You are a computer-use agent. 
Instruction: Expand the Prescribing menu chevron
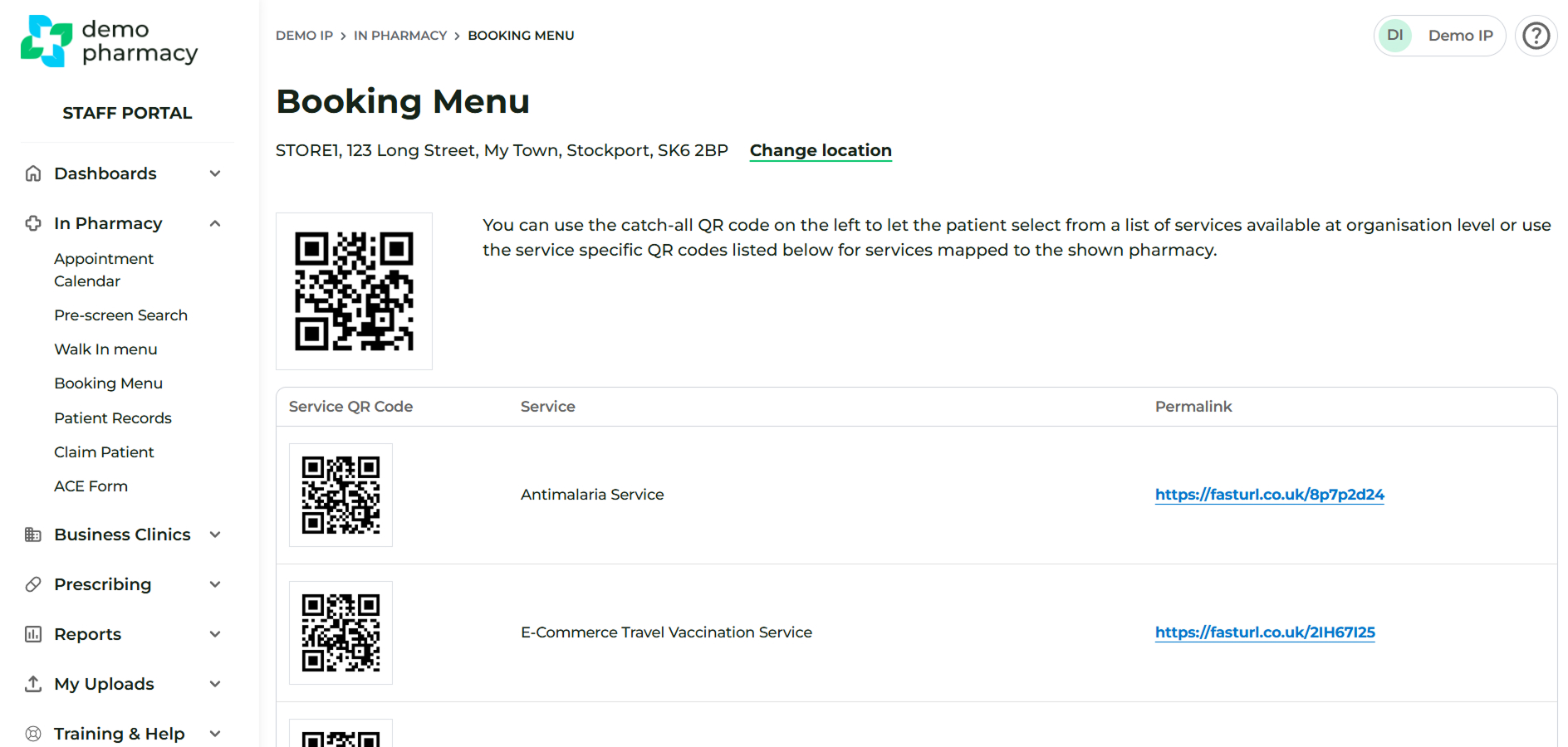pos(215,584)
